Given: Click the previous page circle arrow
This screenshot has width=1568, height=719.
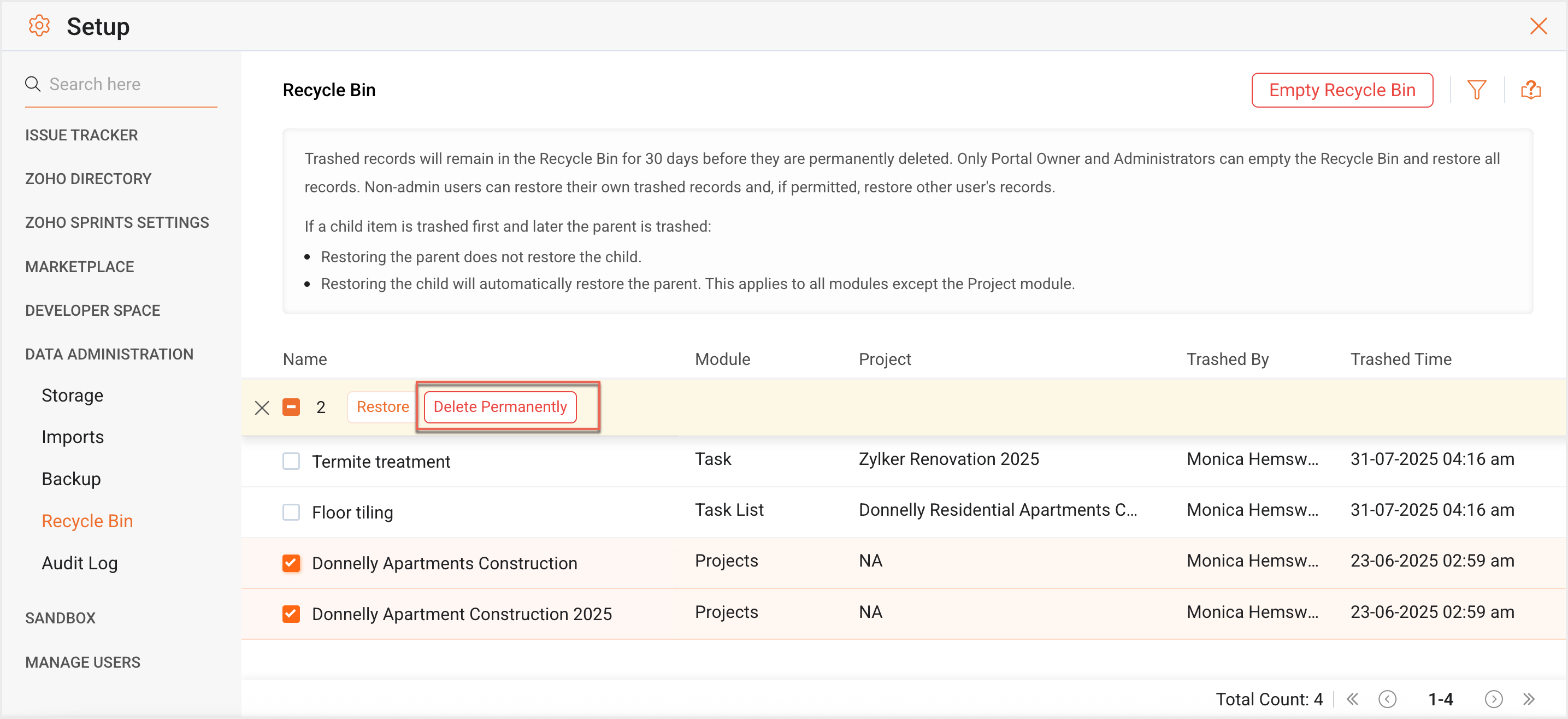Looking at the screenshot, I should click(1387, 699).
